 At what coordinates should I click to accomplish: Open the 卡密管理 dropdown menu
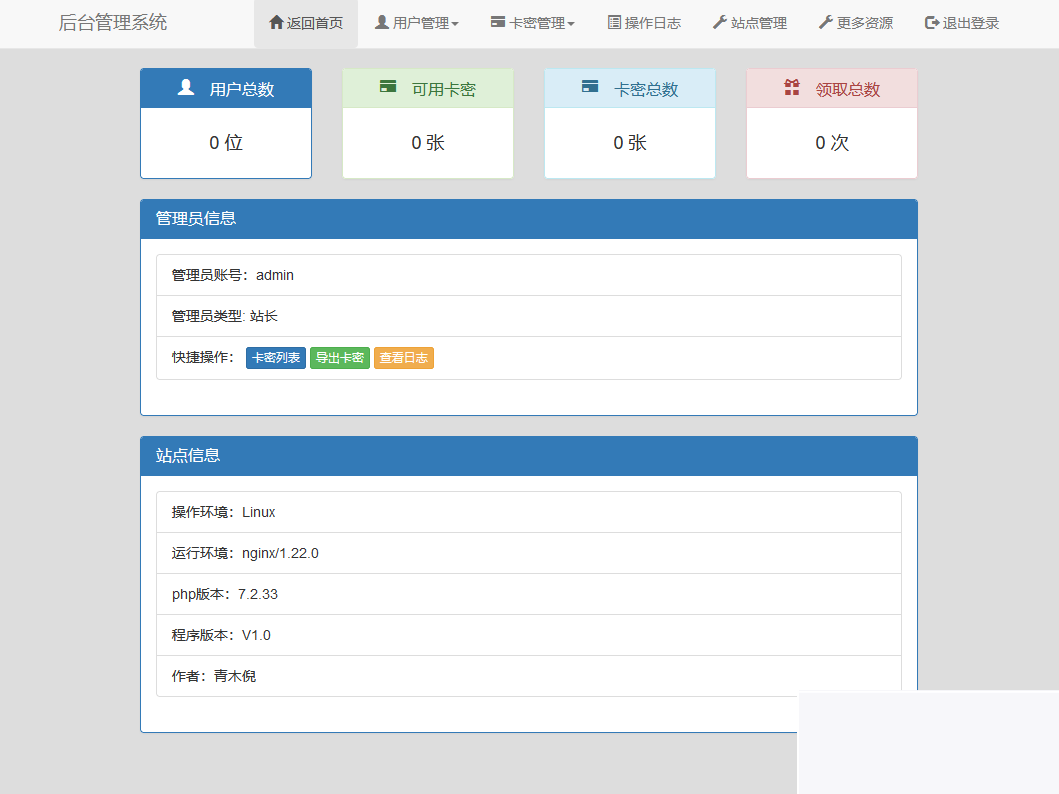[x=531, y=23]
